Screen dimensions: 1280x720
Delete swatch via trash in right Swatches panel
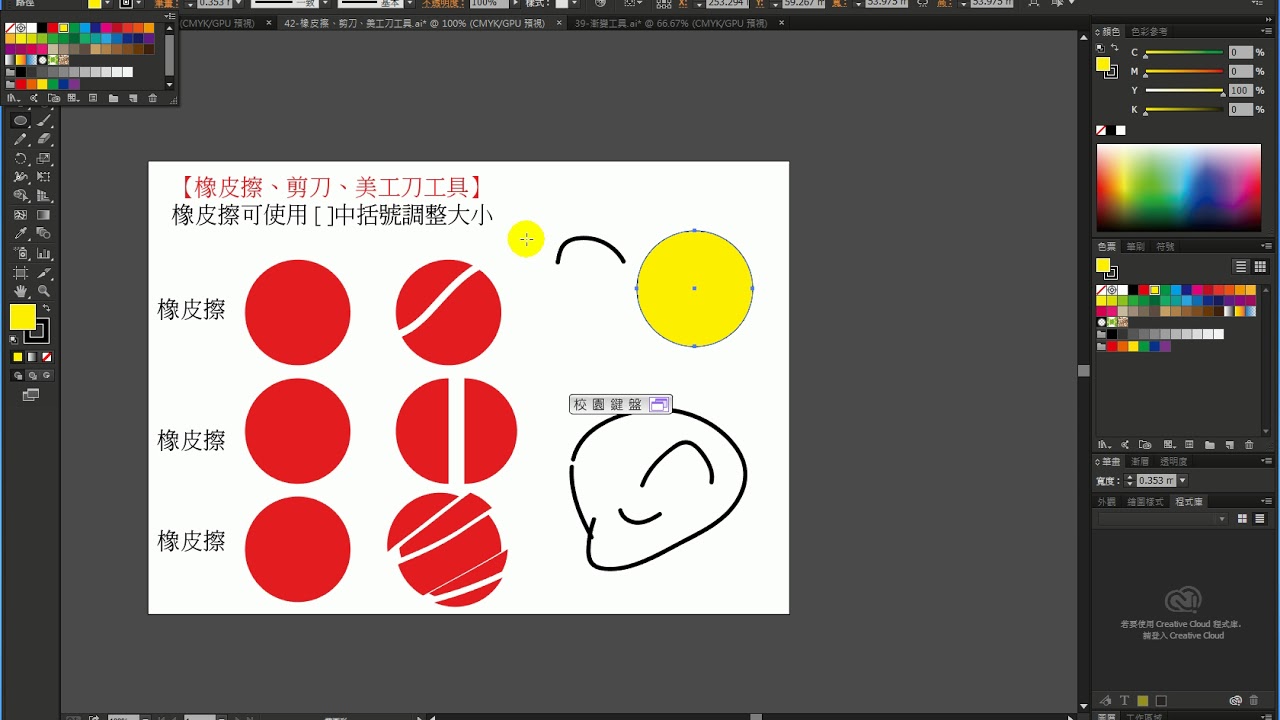click(x=1249, y=445)
